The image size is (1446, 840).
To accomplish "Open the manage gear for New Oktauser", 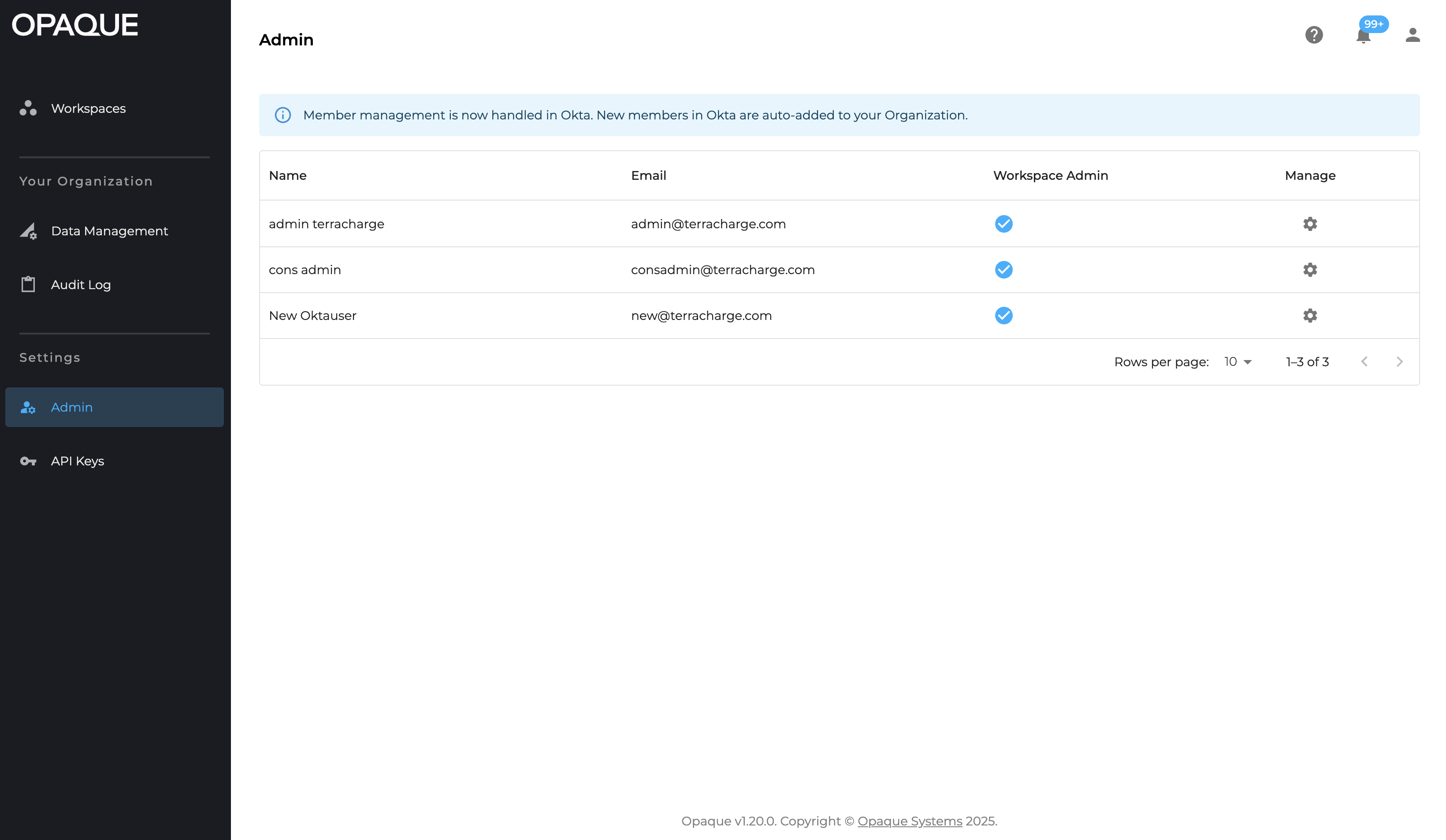I will click(1309, 316).
